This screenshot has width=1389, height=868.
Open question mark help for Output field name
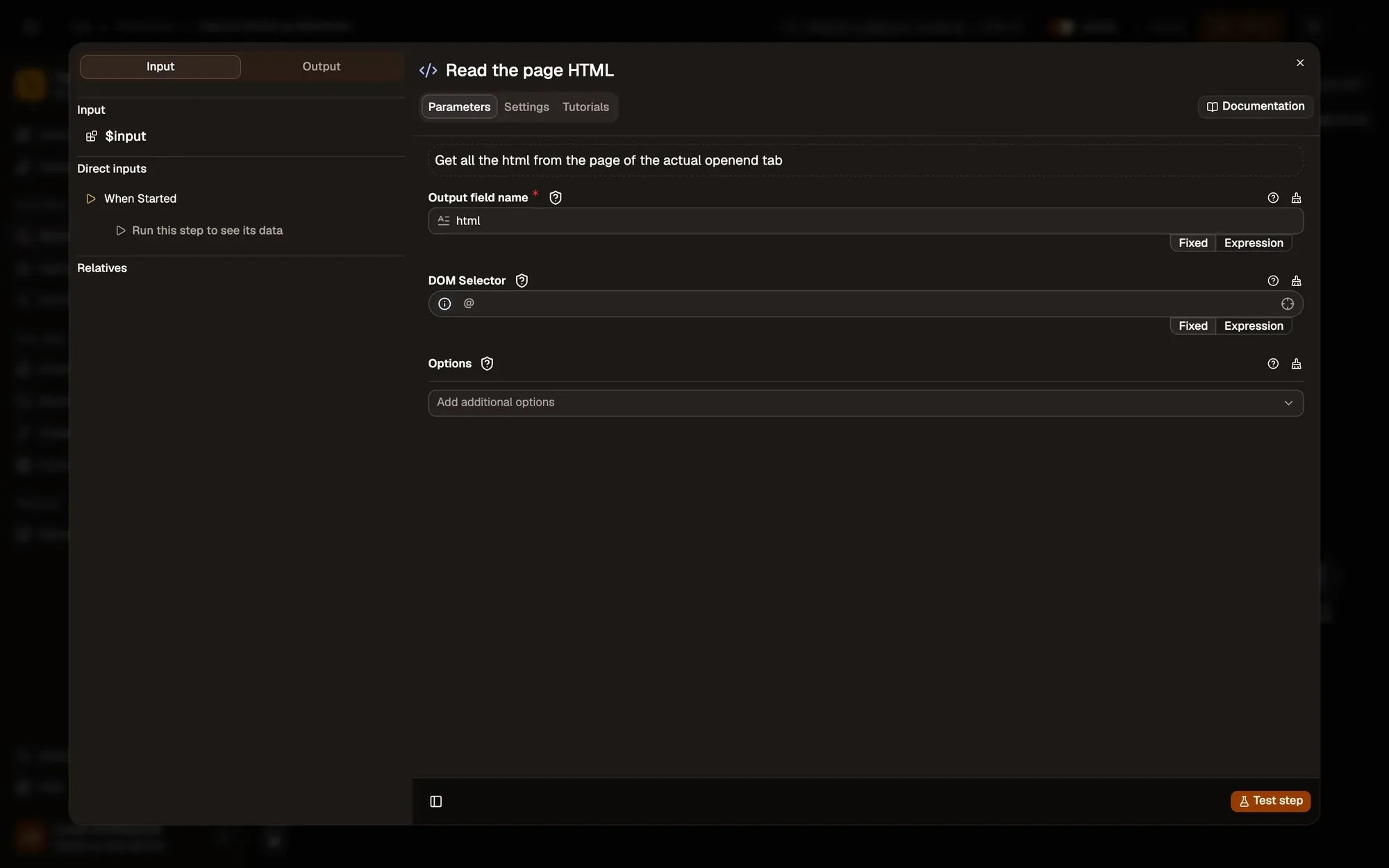pyautogui.click(x=1272, y=198)
